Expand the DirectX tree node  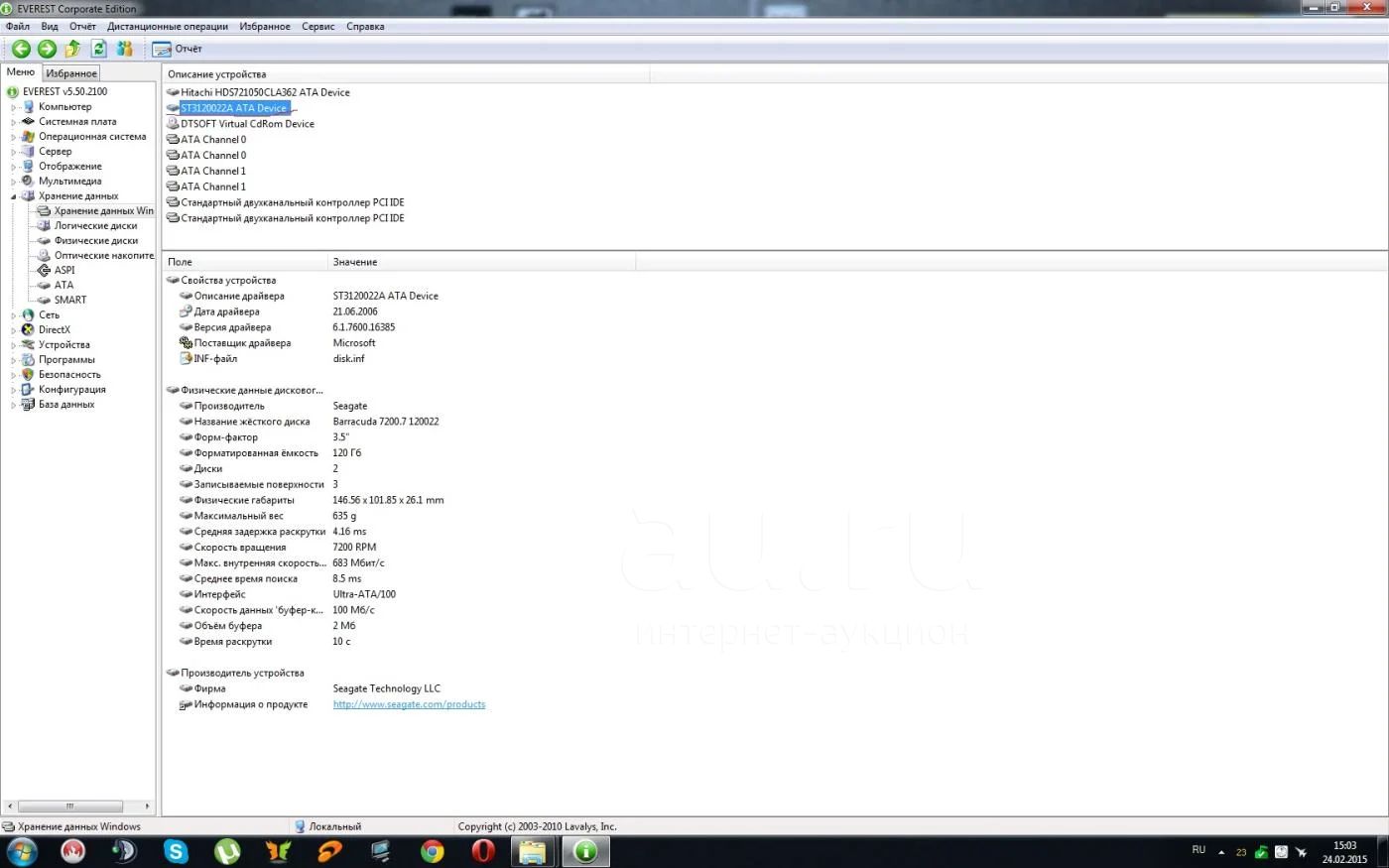(14, 330)
